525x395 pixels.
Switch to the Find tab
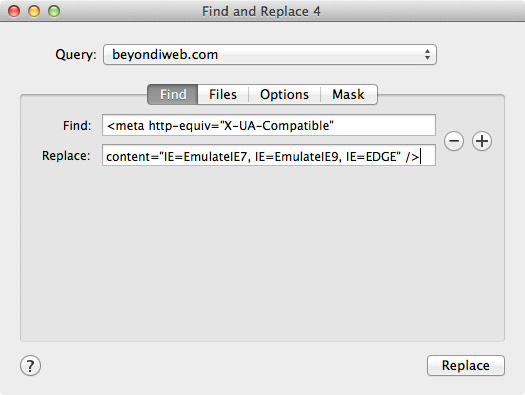coord(173,94)
